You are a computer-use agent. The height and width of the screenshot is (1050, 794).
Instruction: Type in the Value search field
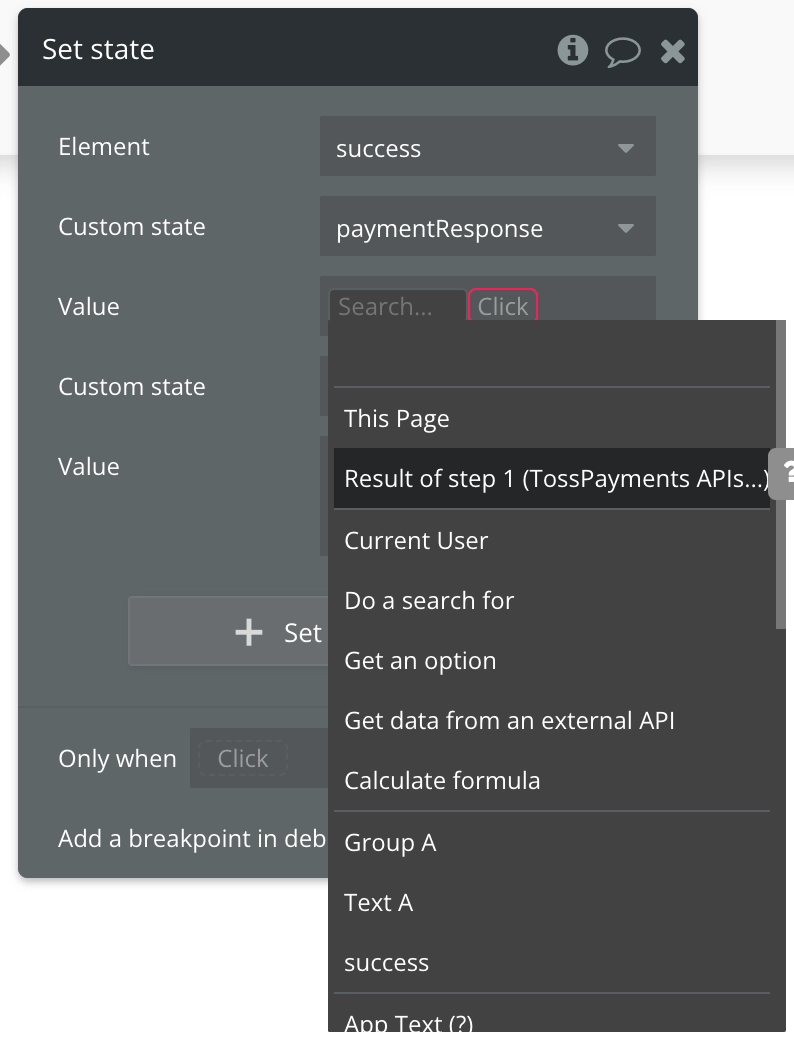397,307
